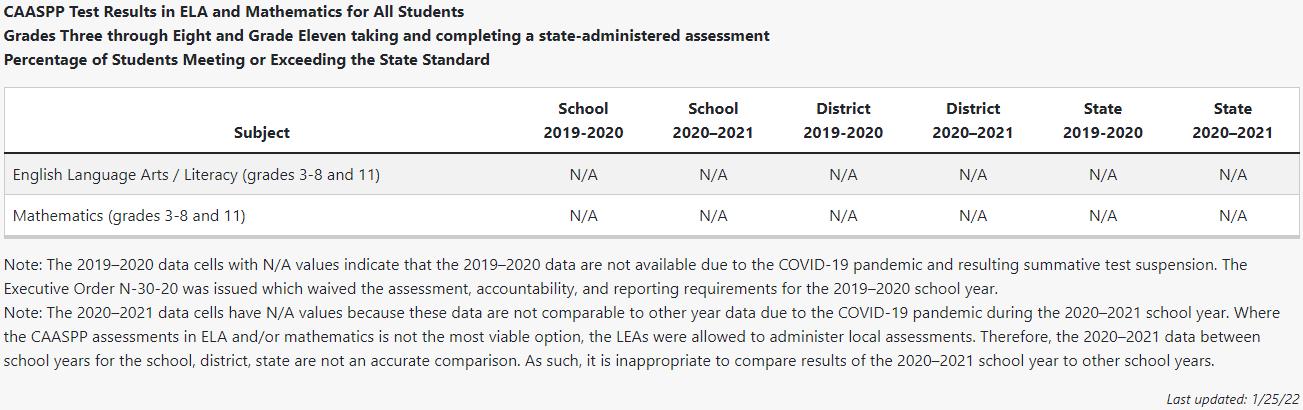The width and height of the screenshot is (1303, 410).
Task: Click the District 2020–2021 column header
Action: (x=973, y=120)
